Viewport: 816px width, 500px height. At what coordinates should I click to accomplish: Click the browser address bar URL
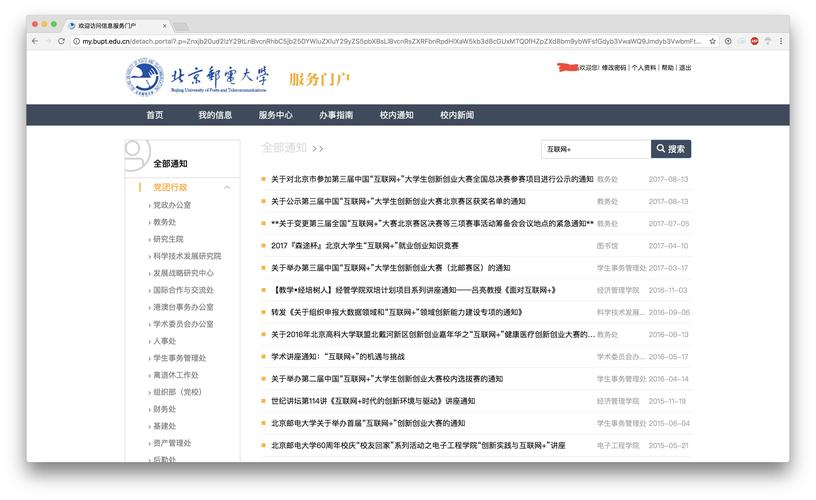[390, 41]
